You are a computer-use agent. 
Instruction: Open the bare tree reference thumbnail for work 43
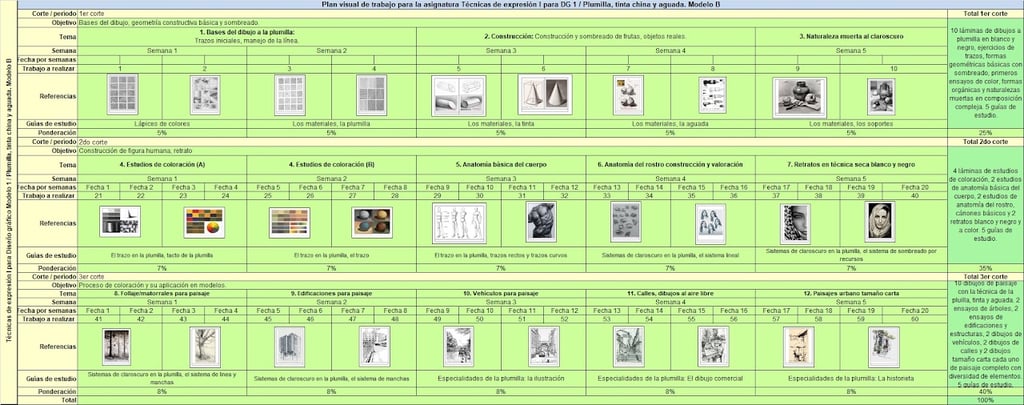(x=204, y=346)
